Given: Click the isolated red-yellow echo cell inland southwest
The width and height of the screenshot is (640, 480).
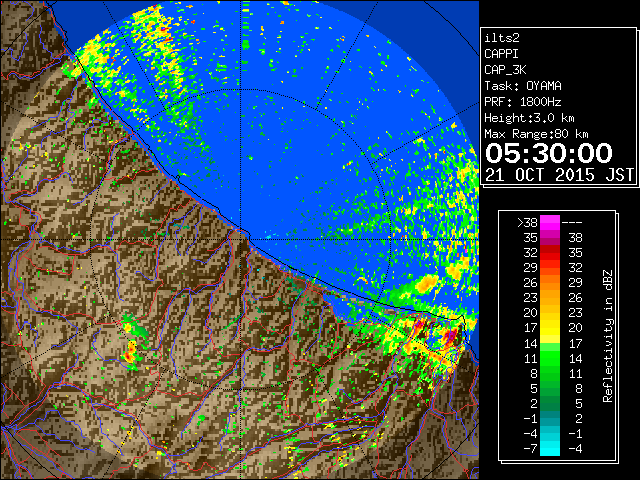Looking at the screenshot, I should point(131,352).
